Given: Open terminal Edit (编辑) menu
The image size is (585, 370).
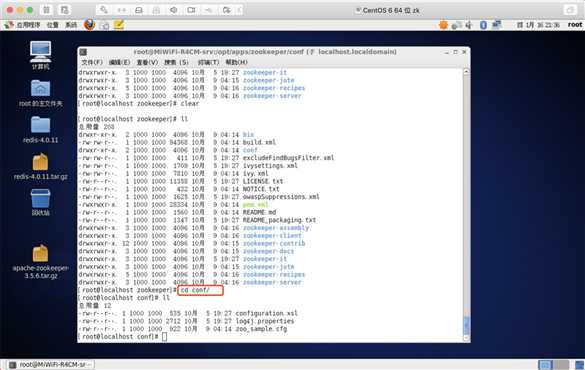Looking at the screenshot, I should point(119,62).
